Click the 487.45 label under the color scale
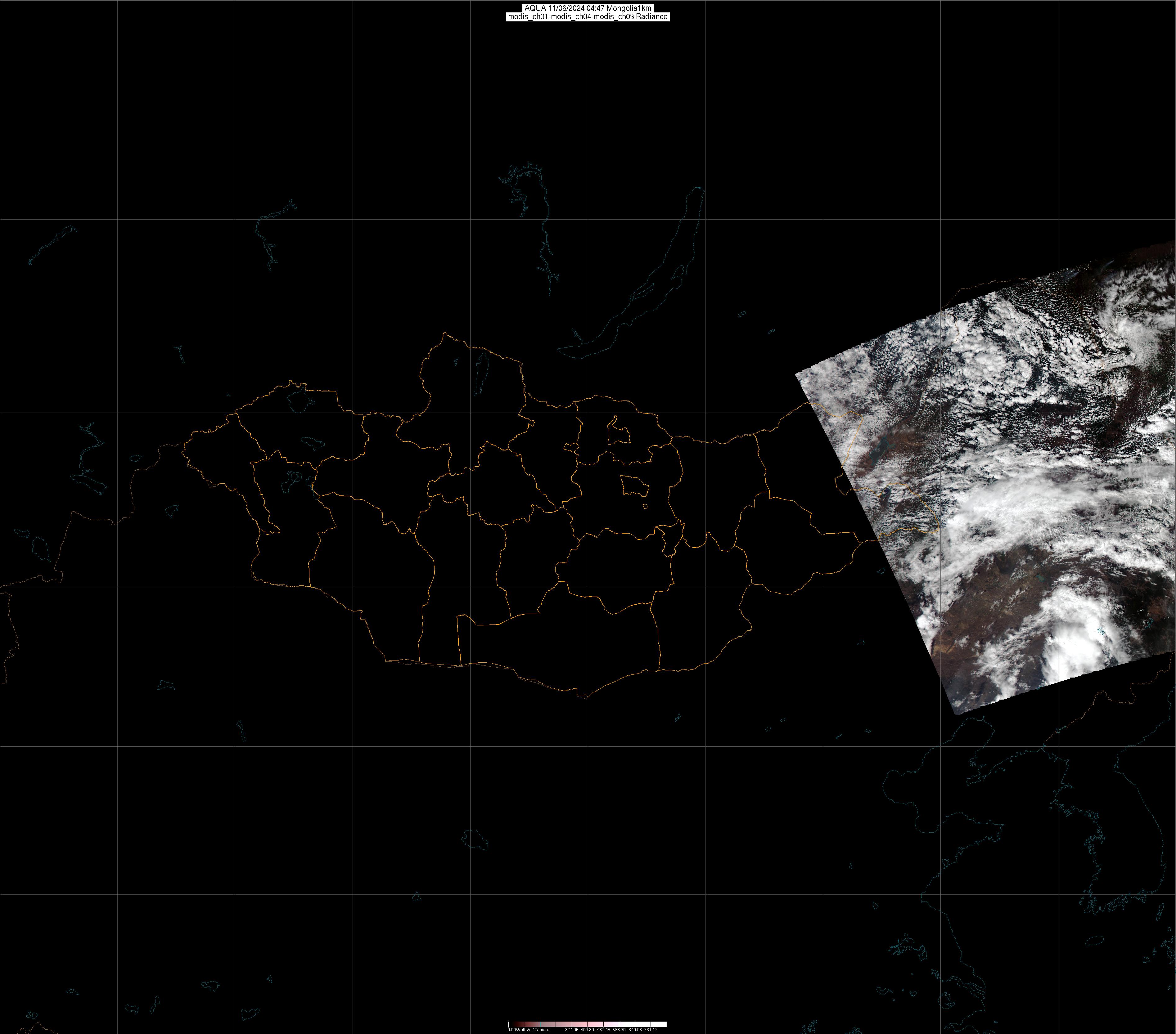The height and width of the screenshot is (1034, 1176). tap(603, 1029)
